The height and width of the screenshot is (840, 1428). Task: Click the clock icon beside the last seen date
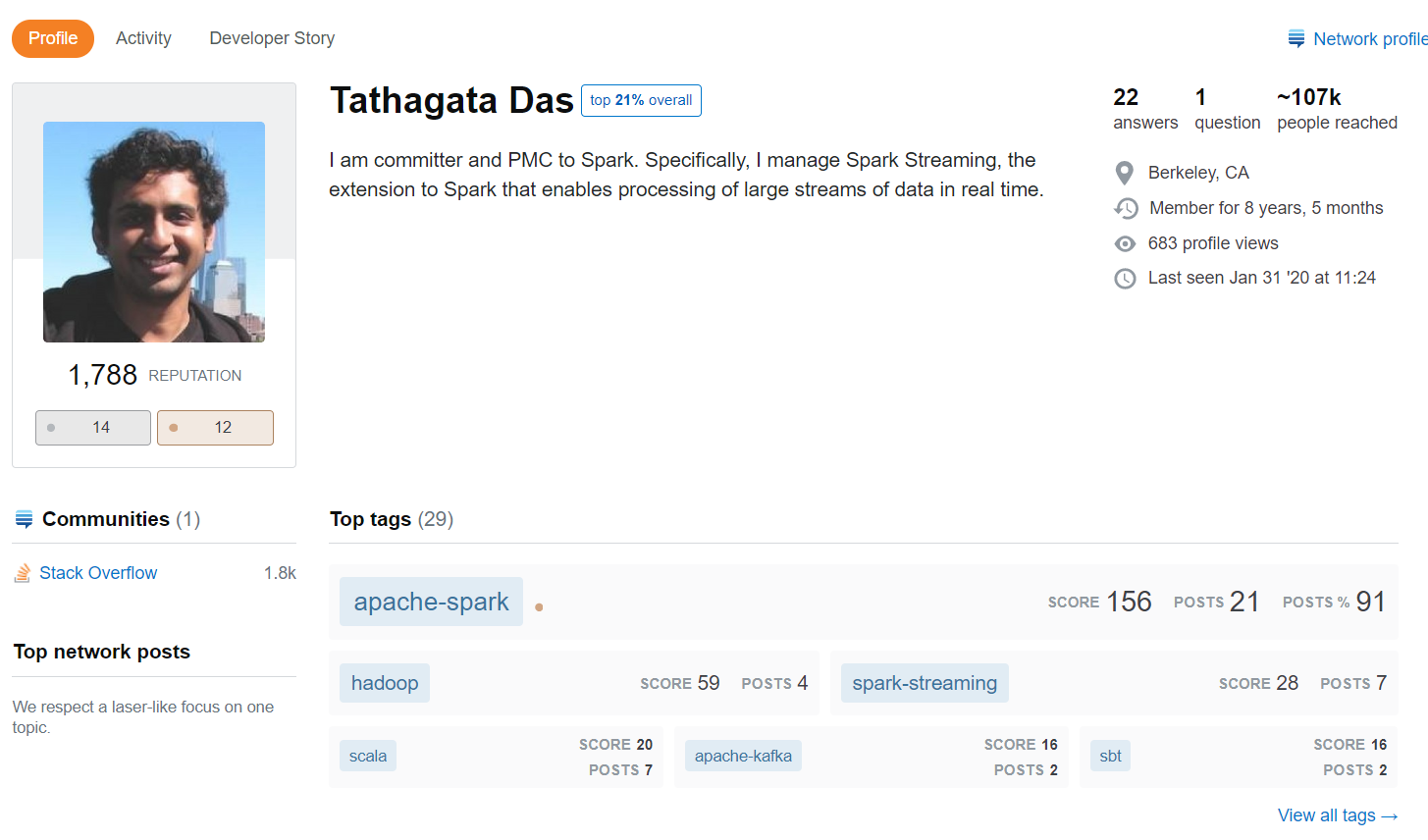point(1125,279)
